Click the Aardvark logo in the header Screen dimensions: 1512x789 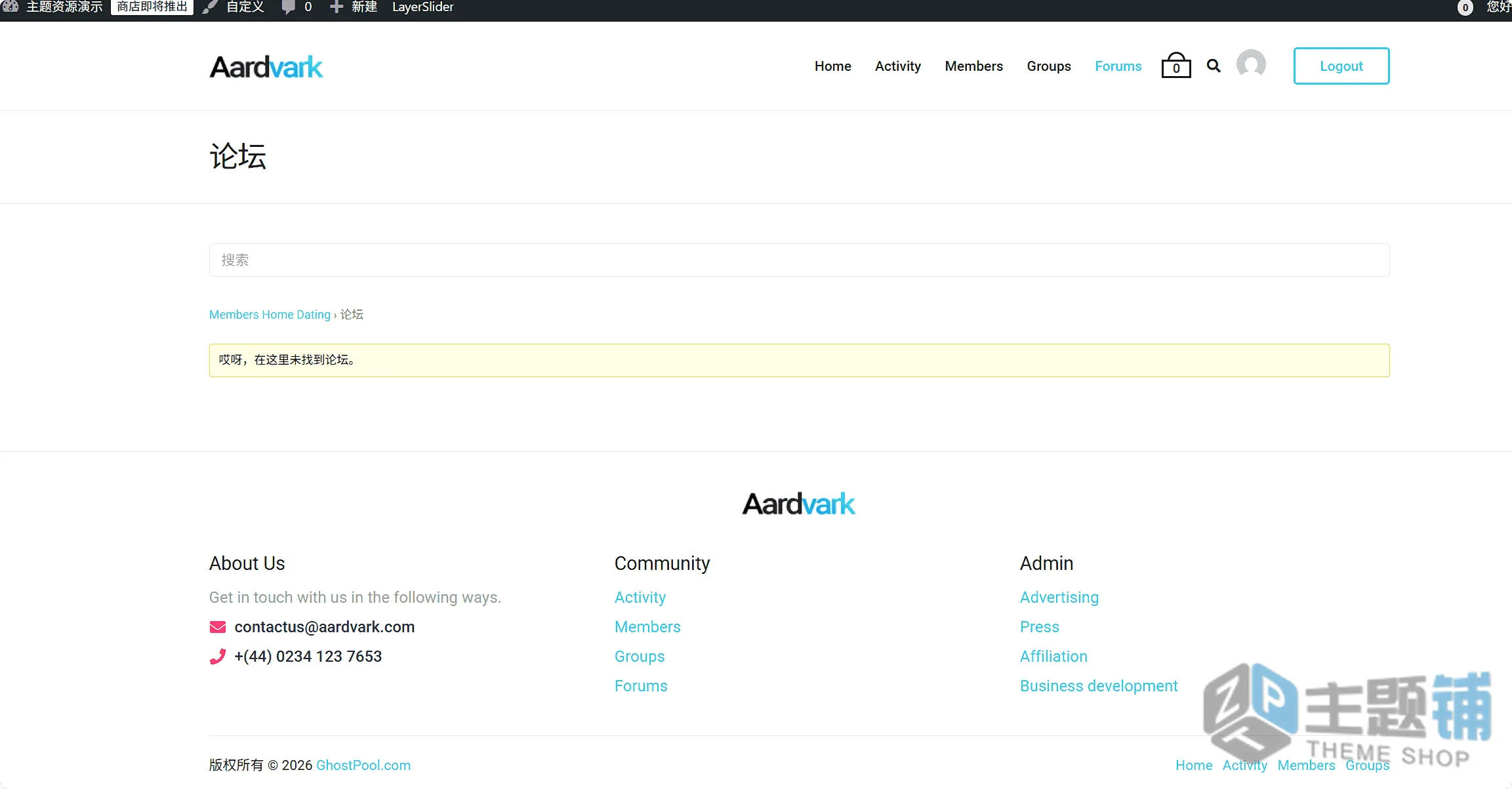tap(266, 66)
